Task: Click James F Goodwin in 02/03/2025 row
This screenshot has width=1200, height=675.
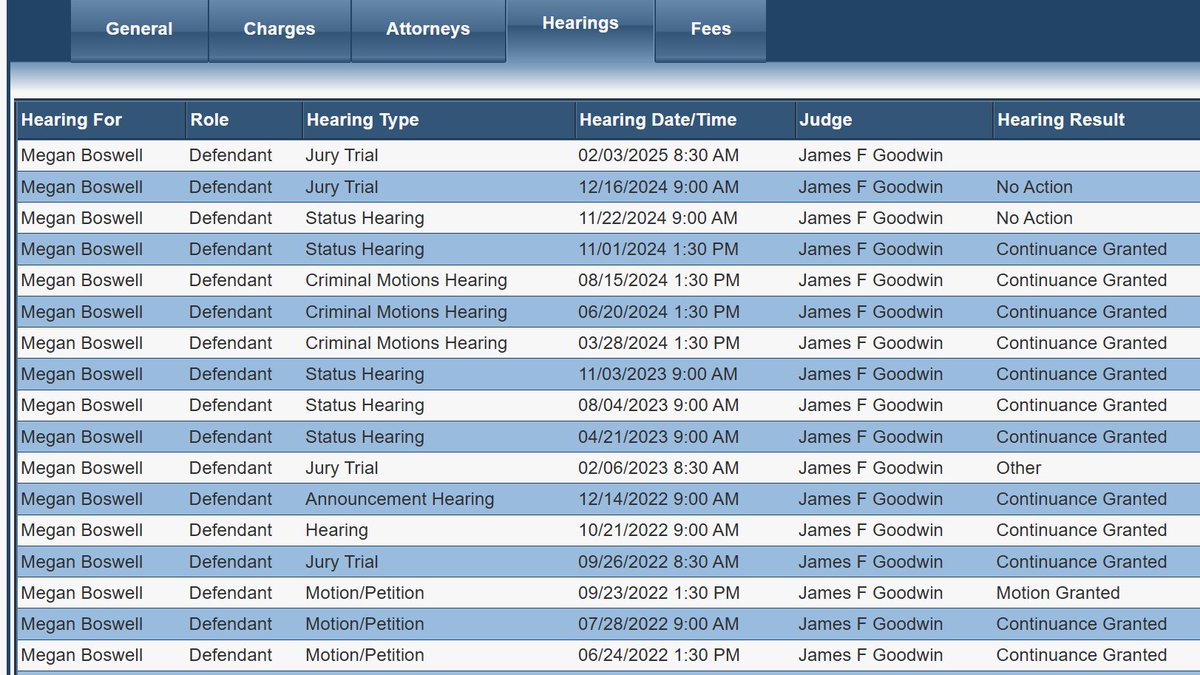Action: [x=870, y=156]
